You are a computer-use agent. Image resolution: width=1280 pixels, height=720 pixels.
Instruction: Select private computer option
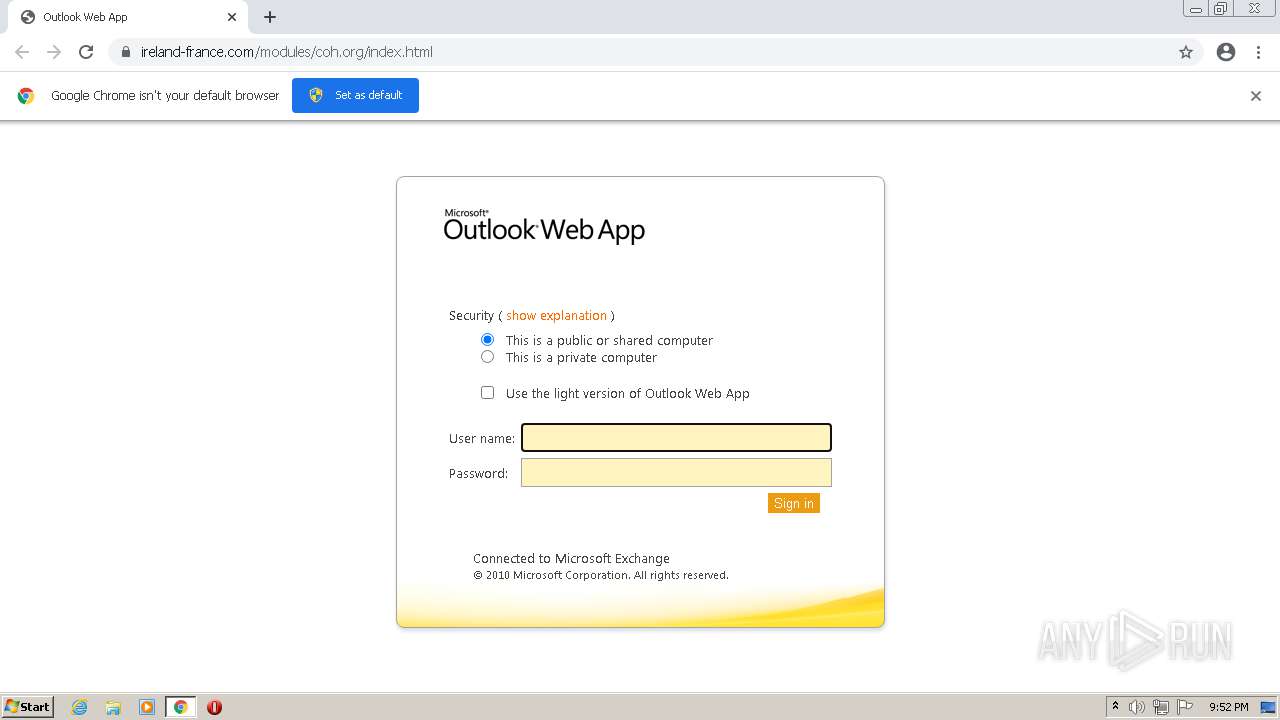(x=487, y=357)
